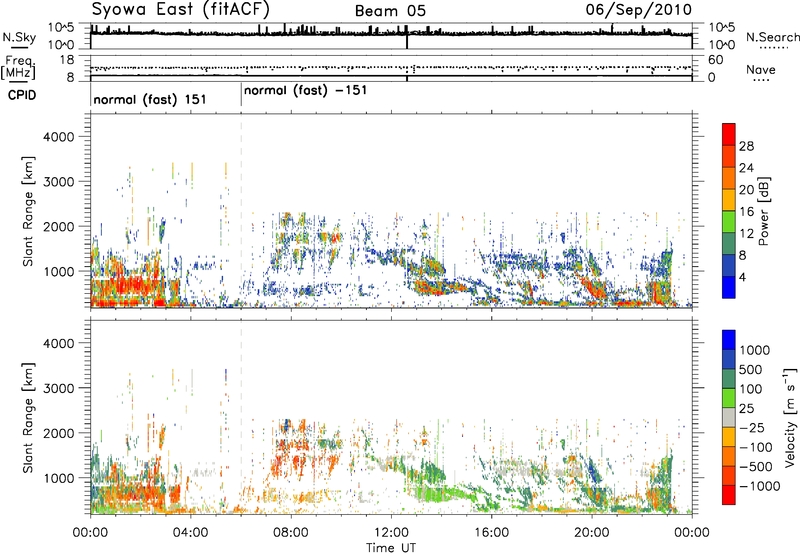Click the '20:00' time axis label
The height and width of the screenshot is (554, 800).
[x=591, y=532]
